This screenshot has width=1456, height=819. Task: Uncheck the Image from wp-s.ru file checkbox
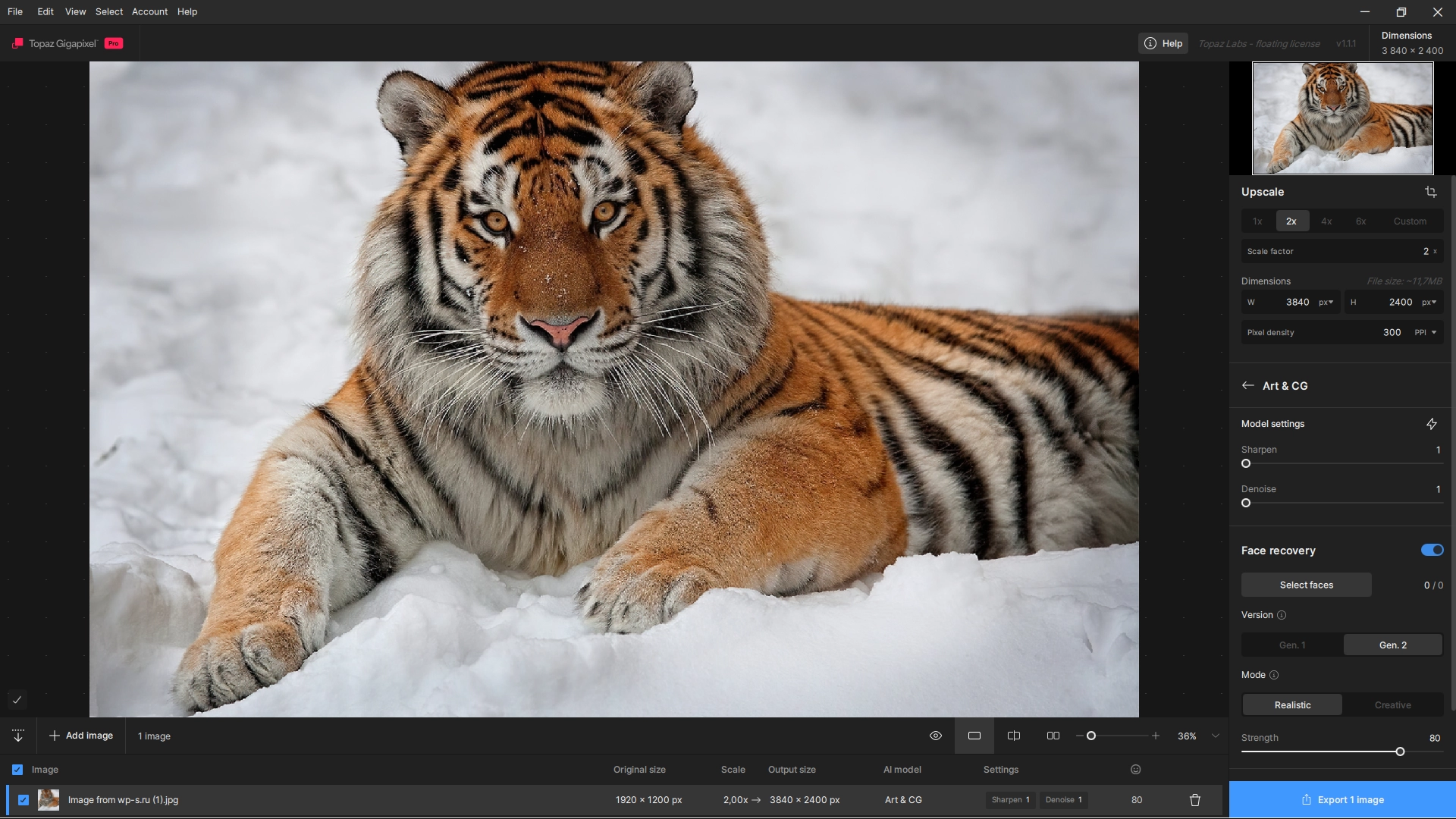(24, 800)
